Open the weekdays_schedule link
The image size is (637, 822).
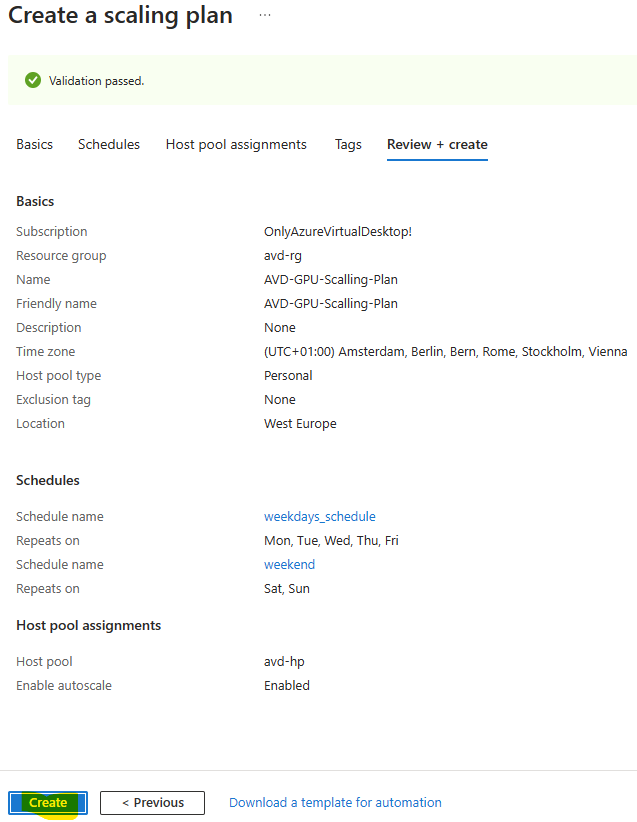(x=320, y=516)
